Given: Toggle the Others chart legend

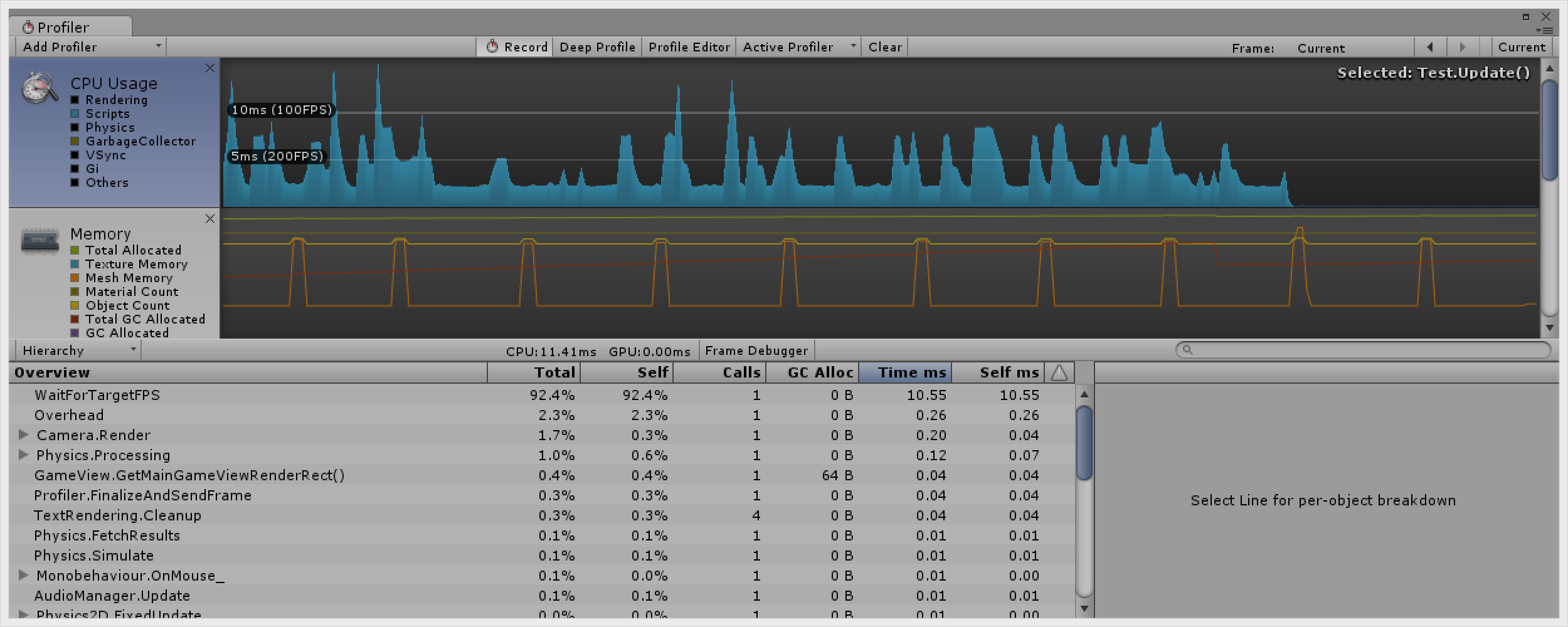Looking at the screenshot, I should click(x=75, y=182).
